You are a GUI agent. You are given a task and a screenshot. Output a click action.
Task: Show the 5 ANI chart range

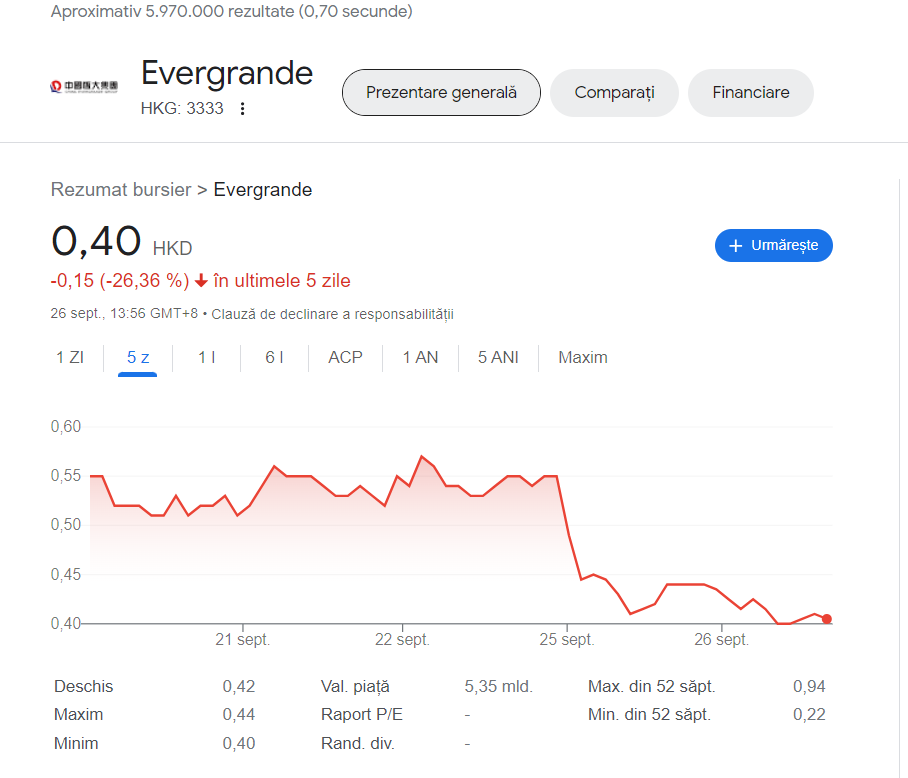[x=498, y=358]
